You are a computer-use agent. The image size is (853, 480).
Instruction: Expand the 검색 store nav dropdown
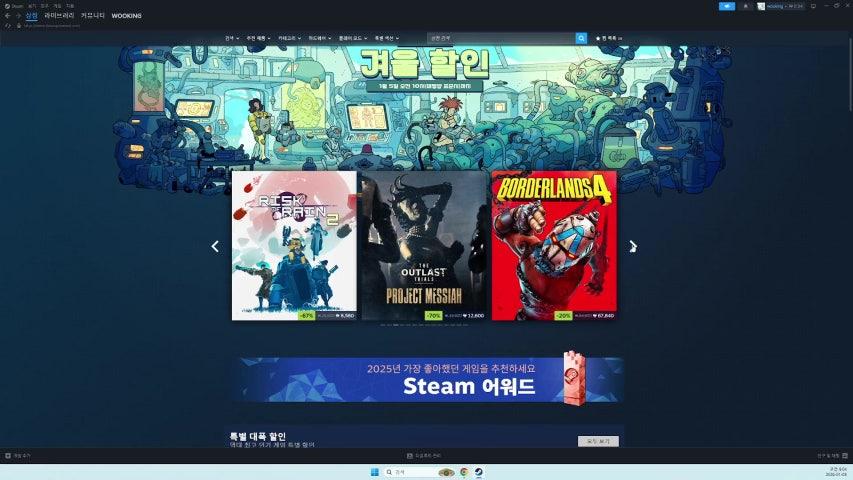click(232, 38)
